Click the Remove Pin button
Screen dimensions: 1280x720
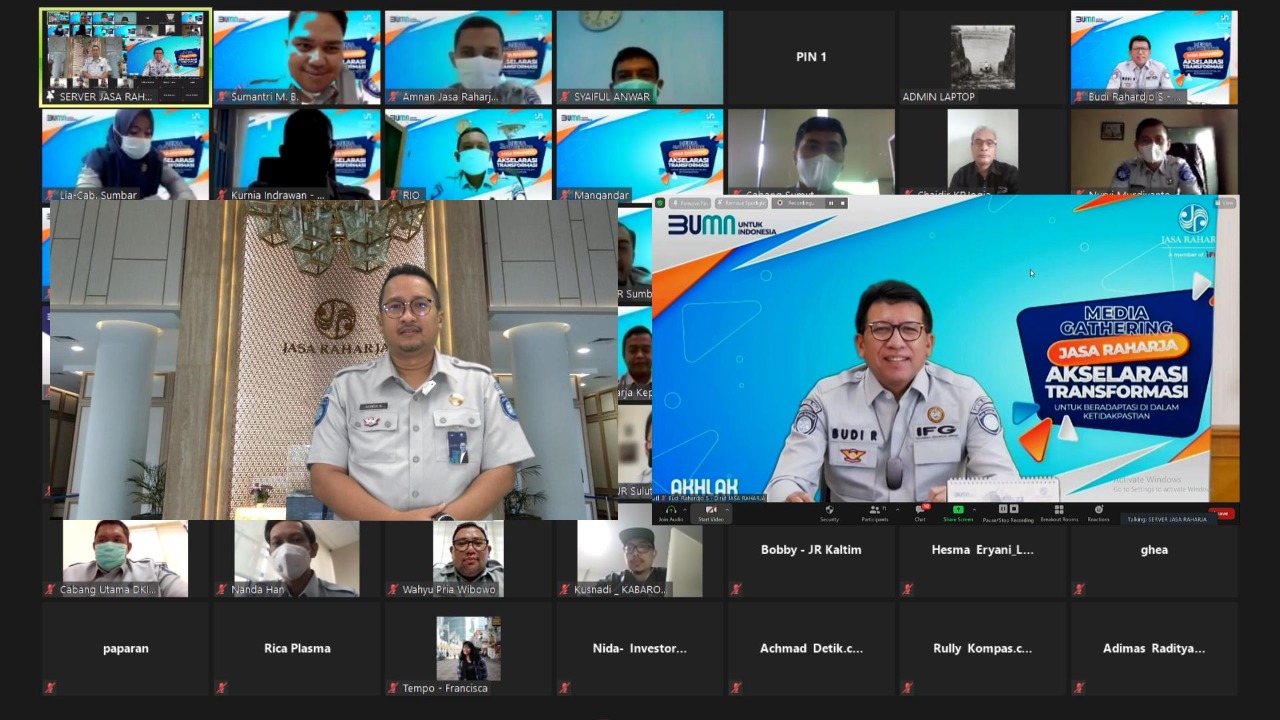click(688, 203)
